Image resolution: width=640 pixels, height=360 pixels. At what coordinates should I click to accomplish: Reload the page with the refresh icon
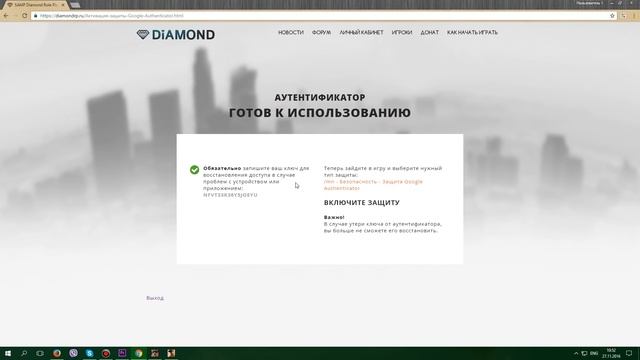coord(24,16)
